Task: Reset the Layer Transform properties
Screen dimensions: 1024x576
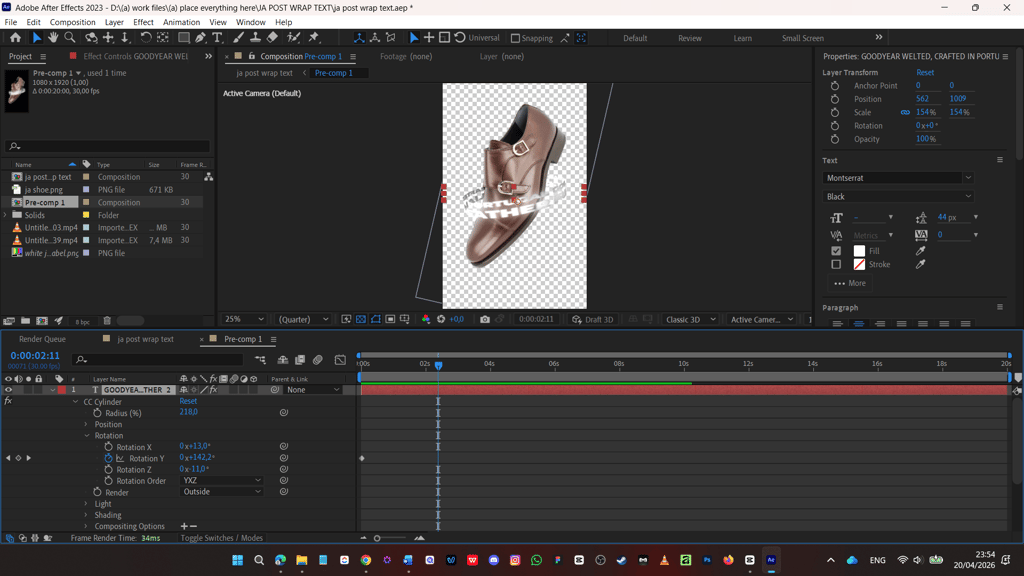Action: tap(925, 72)
